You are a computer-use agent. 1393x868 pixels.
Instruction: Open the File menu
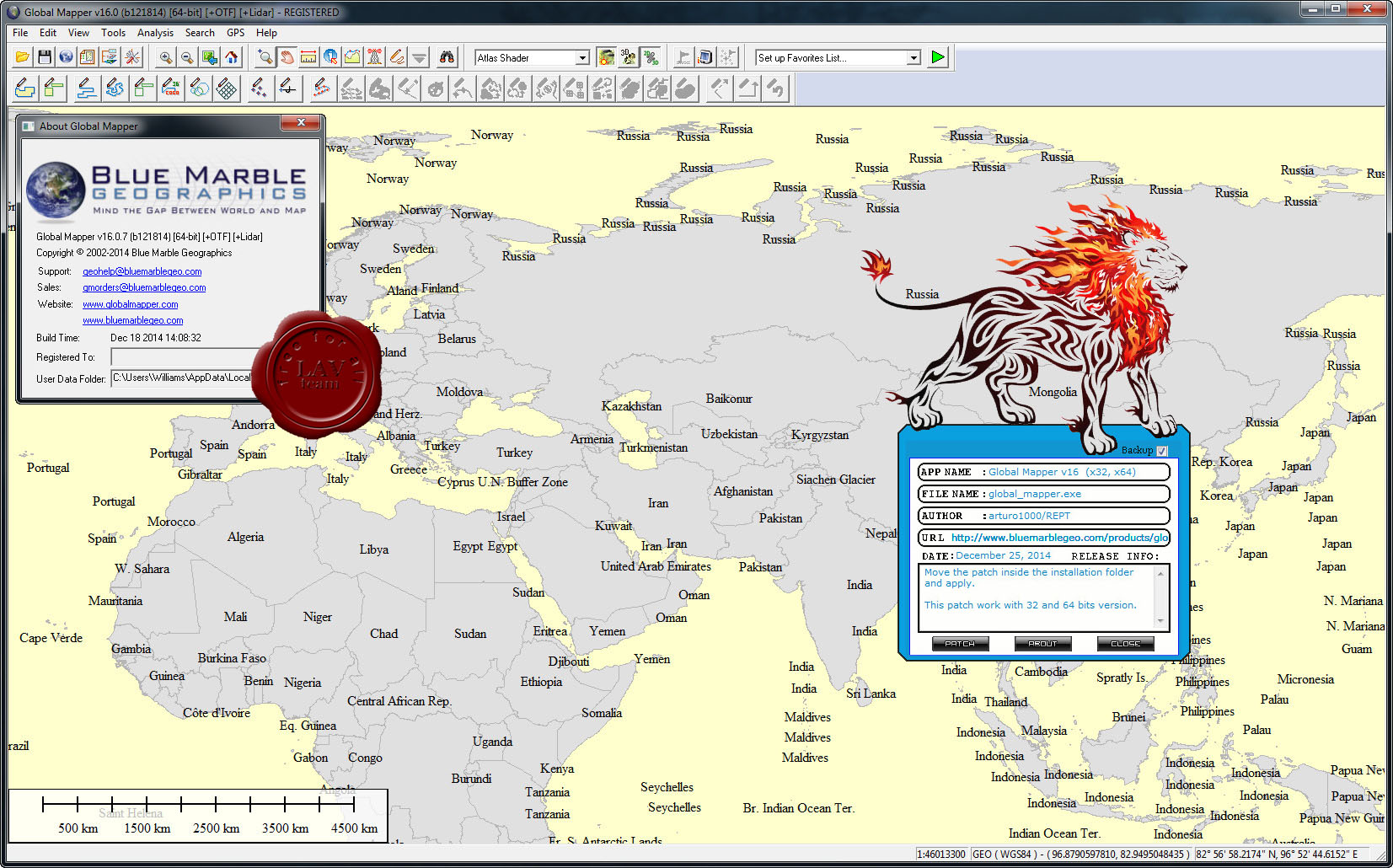coord(20,33)
